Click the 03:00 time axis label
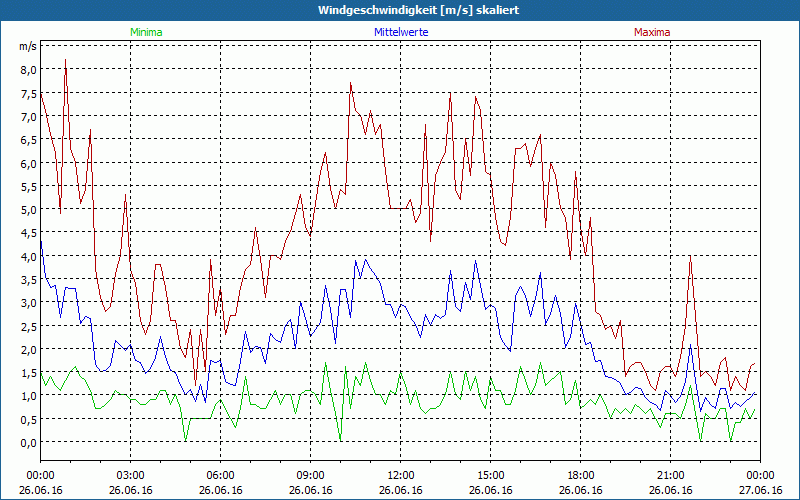Viewport: 800px width, 500px height. coord(131,476)
